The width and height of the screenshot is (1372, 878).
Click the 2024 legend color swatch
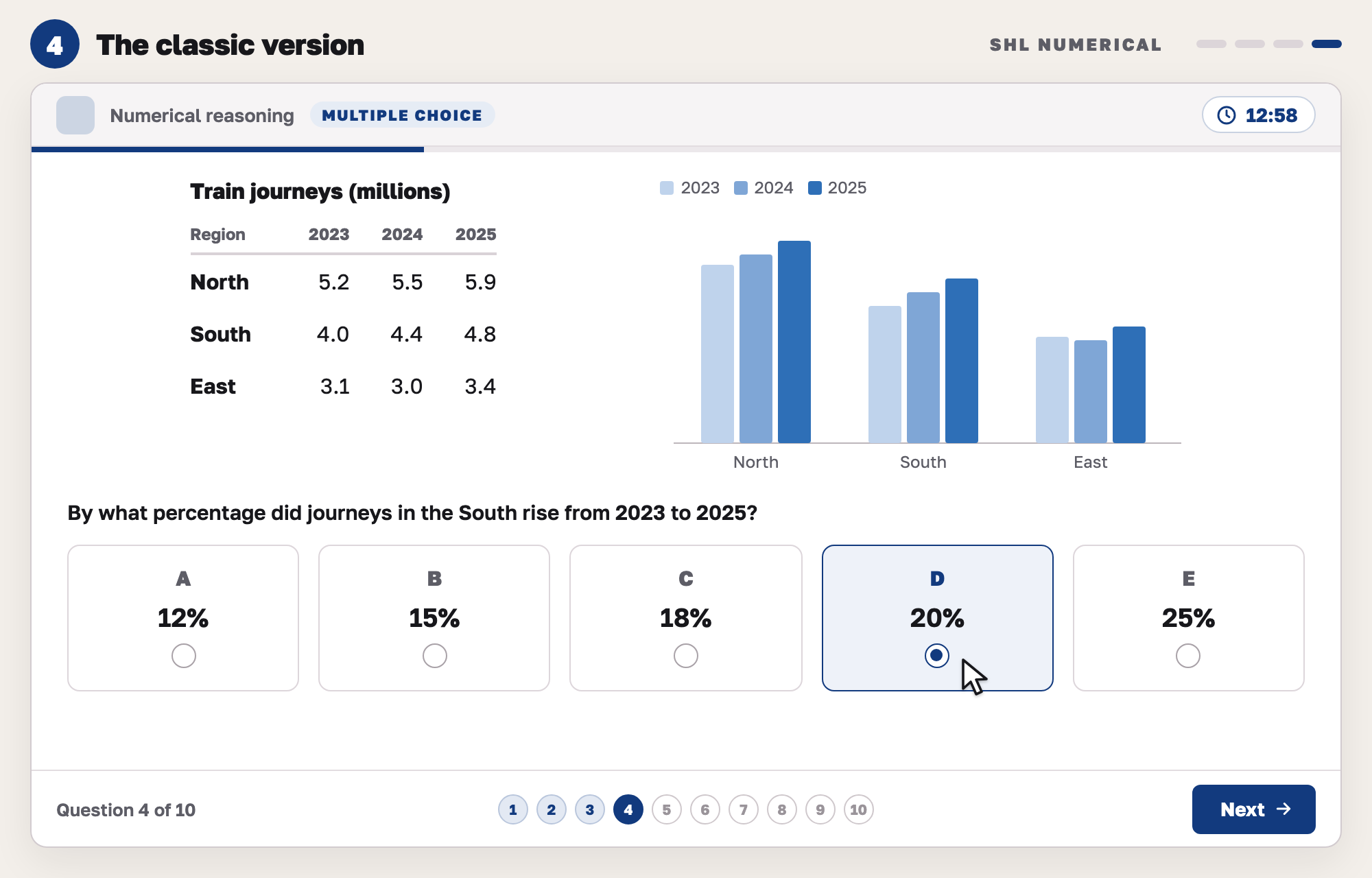[740, 188]
